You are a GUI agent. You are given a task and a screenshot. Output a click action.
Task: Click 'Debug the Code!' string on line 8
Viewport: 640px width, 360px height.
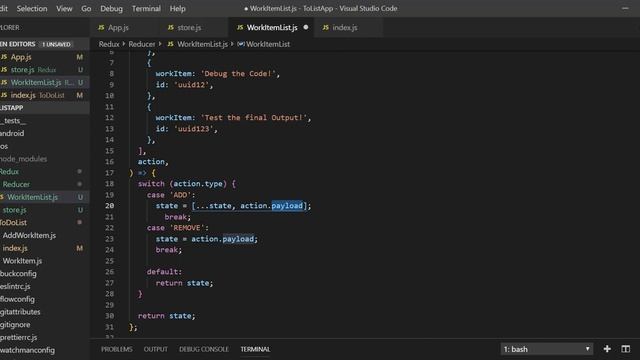238,74
